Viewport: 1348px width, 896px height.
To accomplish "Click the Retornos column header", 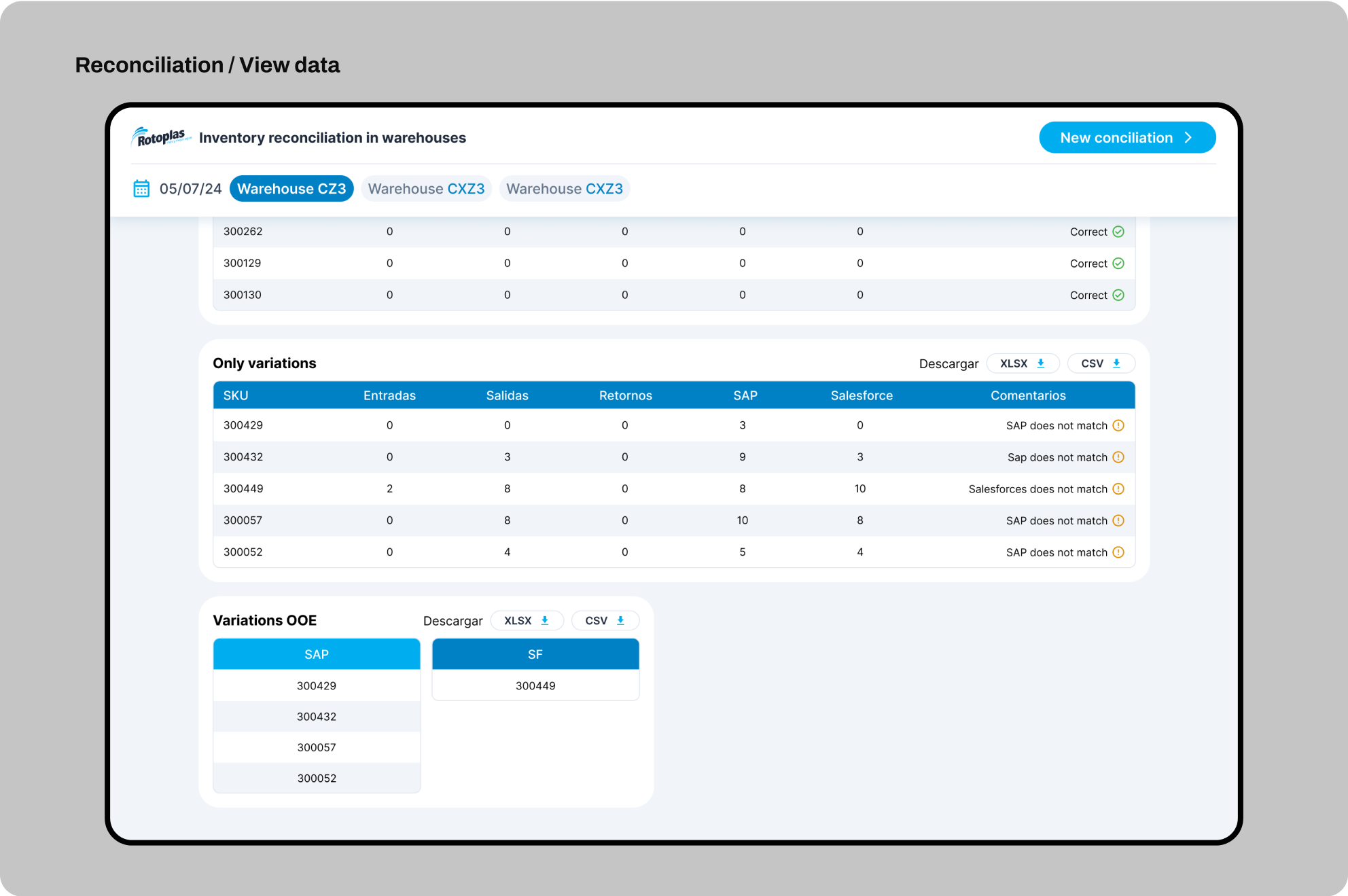I will [x=626, y=395].
